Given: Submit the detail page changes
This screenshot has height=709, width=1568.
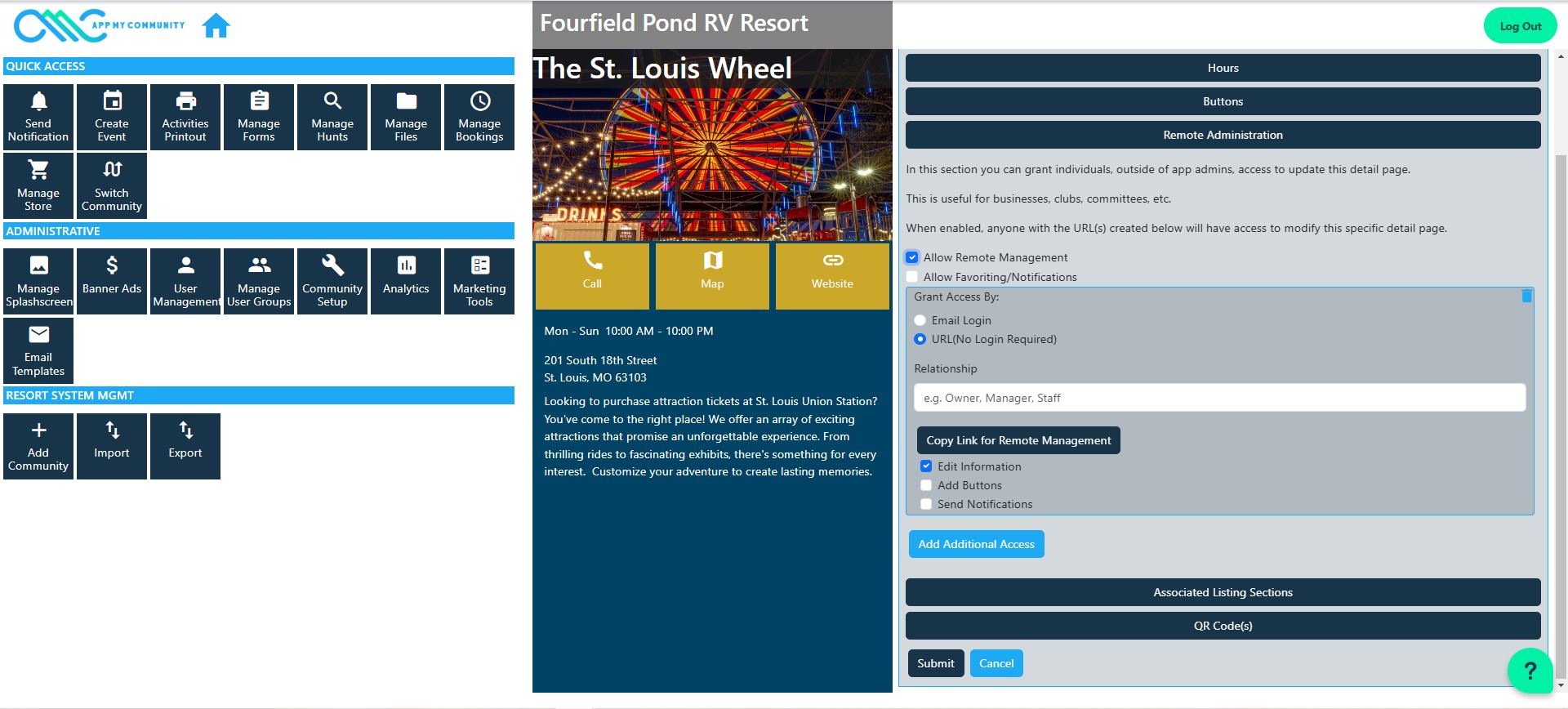Looking at the screenshot, I should [936, 663].
